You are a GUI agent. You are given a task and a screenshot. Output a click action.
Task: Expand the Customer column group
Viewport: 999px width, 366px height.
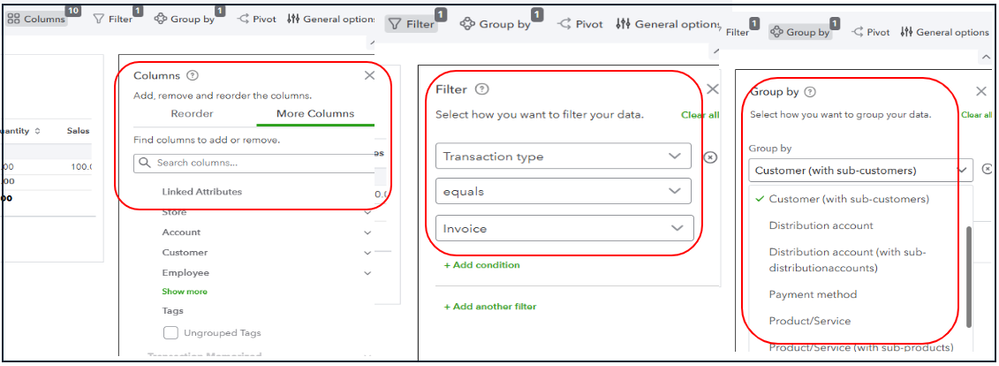368,253
